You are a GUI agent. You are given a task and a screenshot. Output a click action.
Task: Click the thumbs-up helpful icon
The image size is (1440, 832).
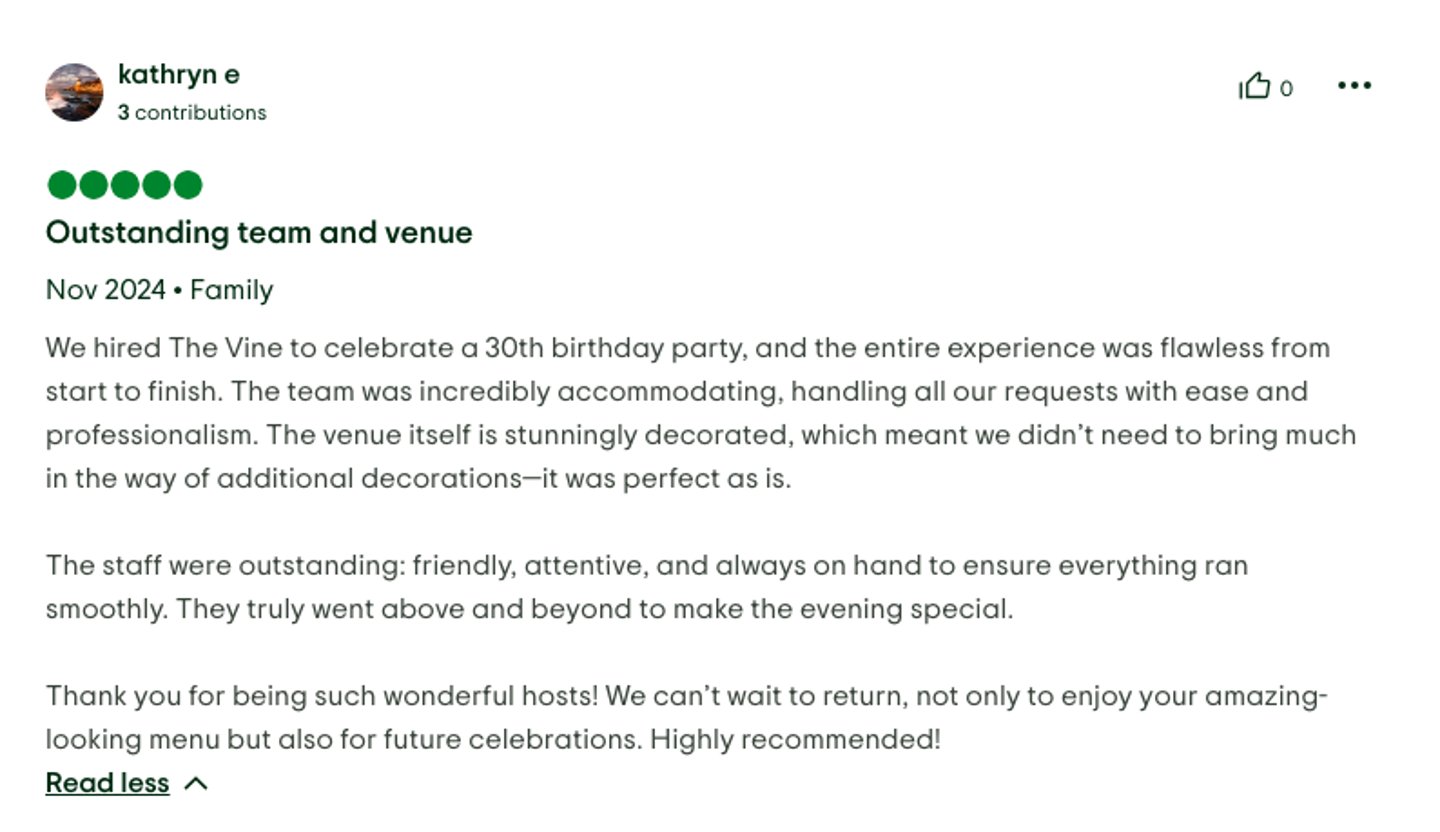click(1254, 87)
